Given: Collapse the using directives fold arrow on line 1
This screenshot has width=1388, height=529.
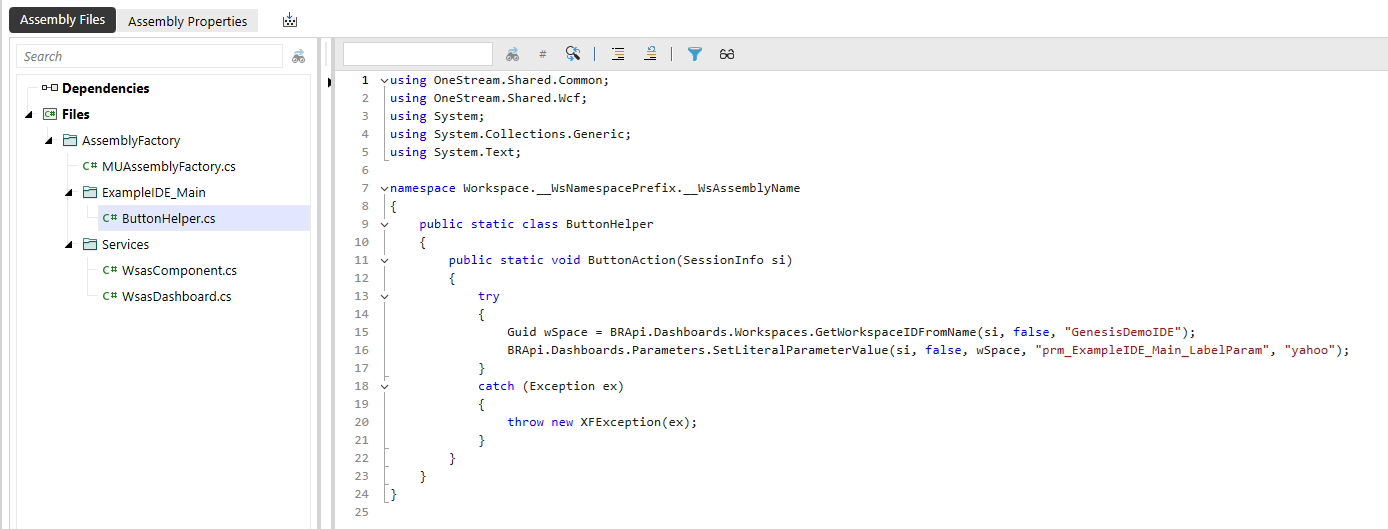Looking at the screenshot, I should (x=384, y=80).
